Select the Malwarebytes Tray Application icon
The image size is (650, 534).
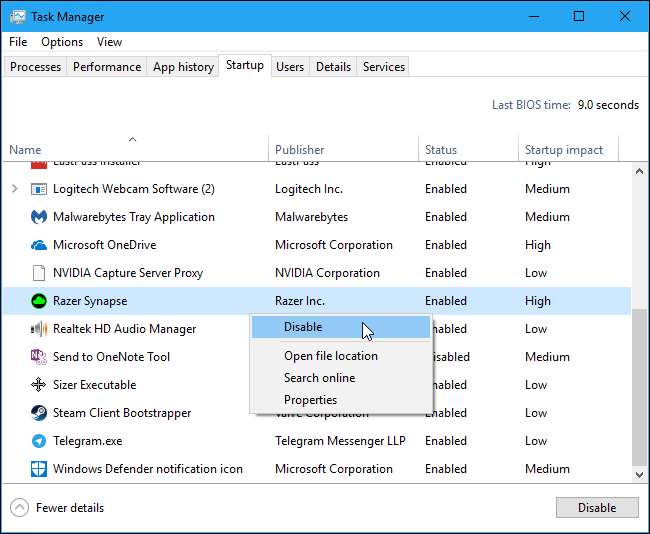[x=39, y=217]
